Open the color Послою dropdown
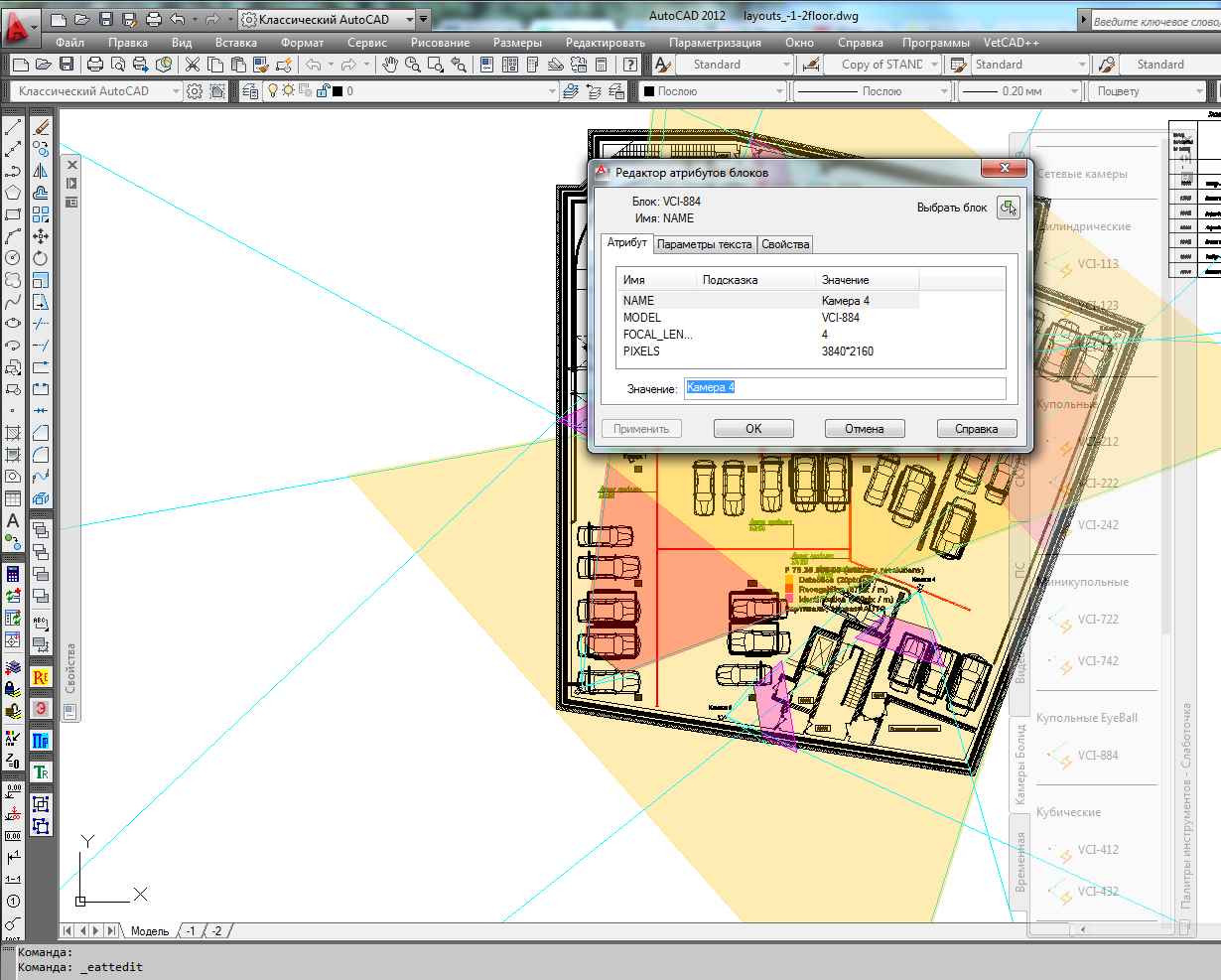The width and height of the screenshot is (1221, 980). coord(712,90)
